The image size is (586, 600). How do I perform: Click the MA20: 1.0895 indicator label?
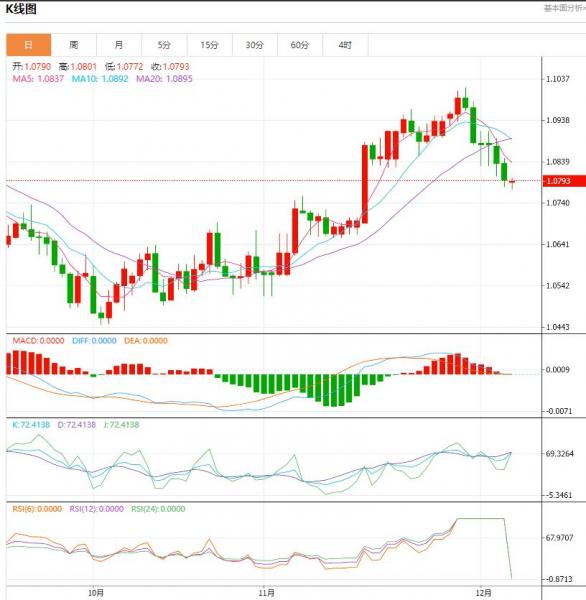[165, 79]
